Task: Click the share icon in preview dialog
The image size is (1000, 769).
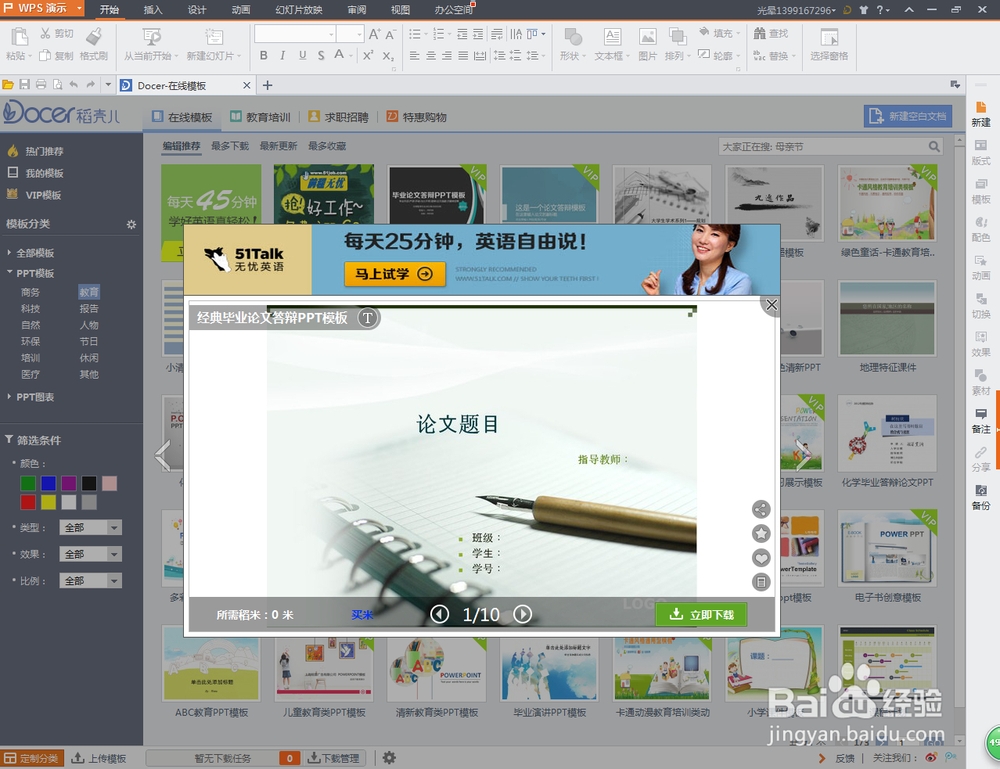Action: pos(761,509)
